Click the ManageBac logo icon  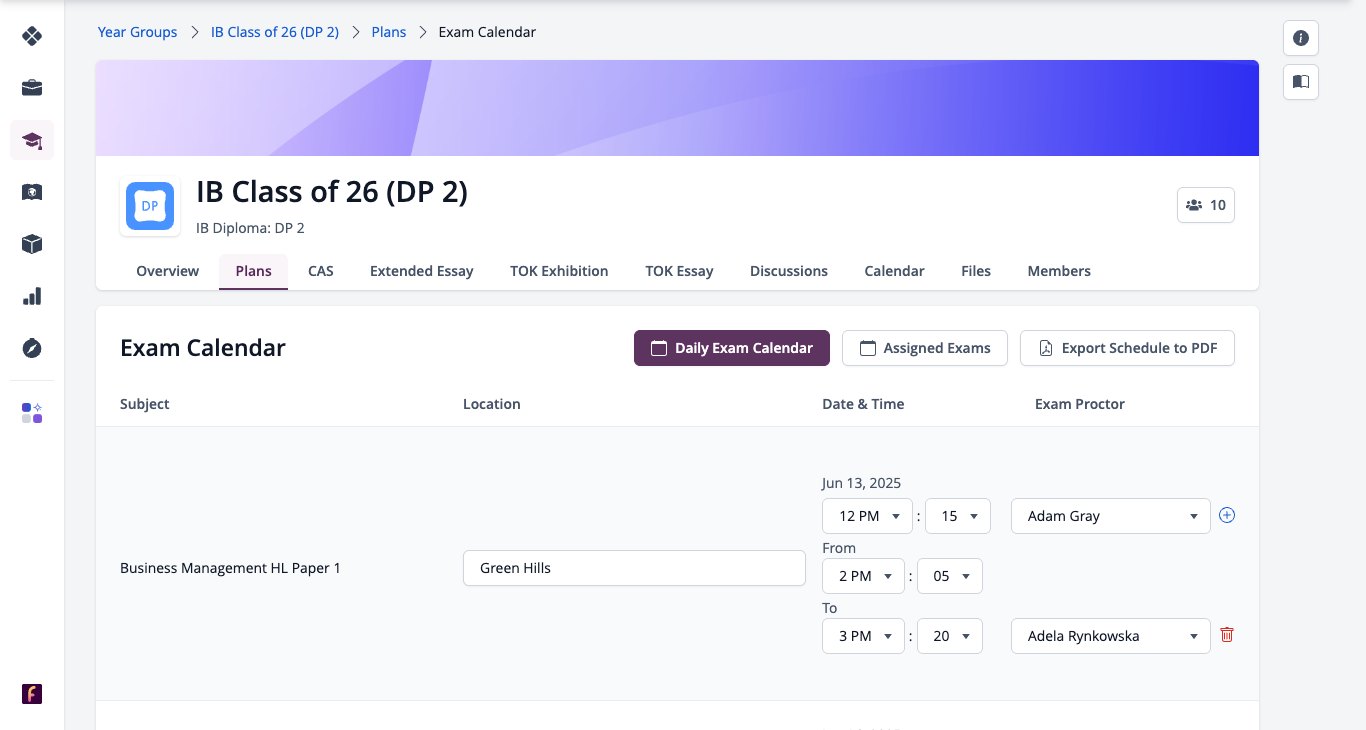click(x=32, y=36)
